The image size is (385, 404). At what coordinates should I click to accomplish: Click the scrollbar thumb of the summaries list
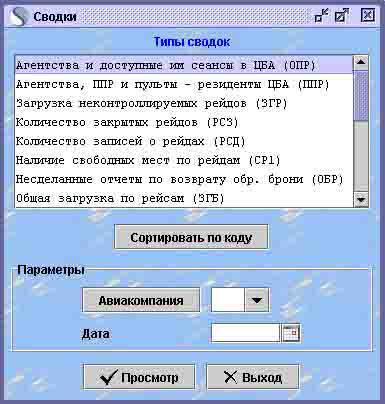361,96
